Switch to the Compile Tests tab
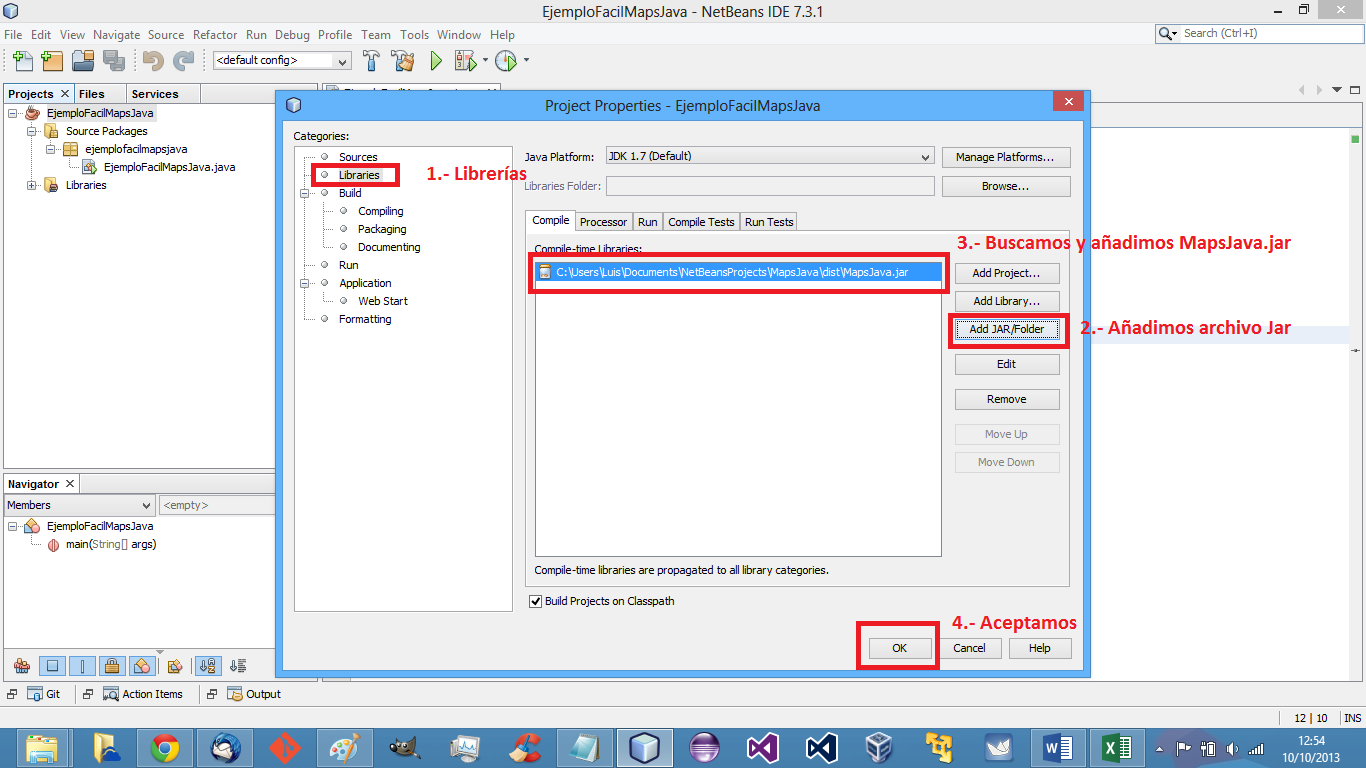Image resolution: width=1366 pixels, height=768 pixels. click(701, 222)
